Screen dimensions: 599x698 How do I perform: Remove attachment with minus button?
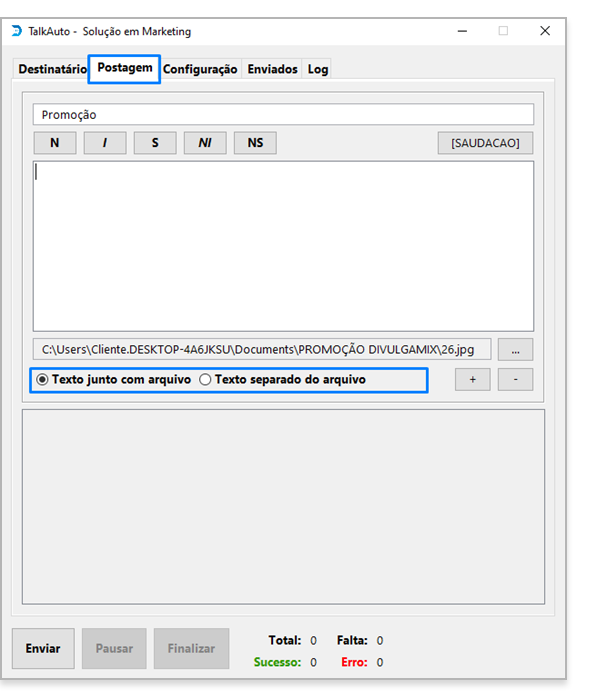click(x=515, y=380)
